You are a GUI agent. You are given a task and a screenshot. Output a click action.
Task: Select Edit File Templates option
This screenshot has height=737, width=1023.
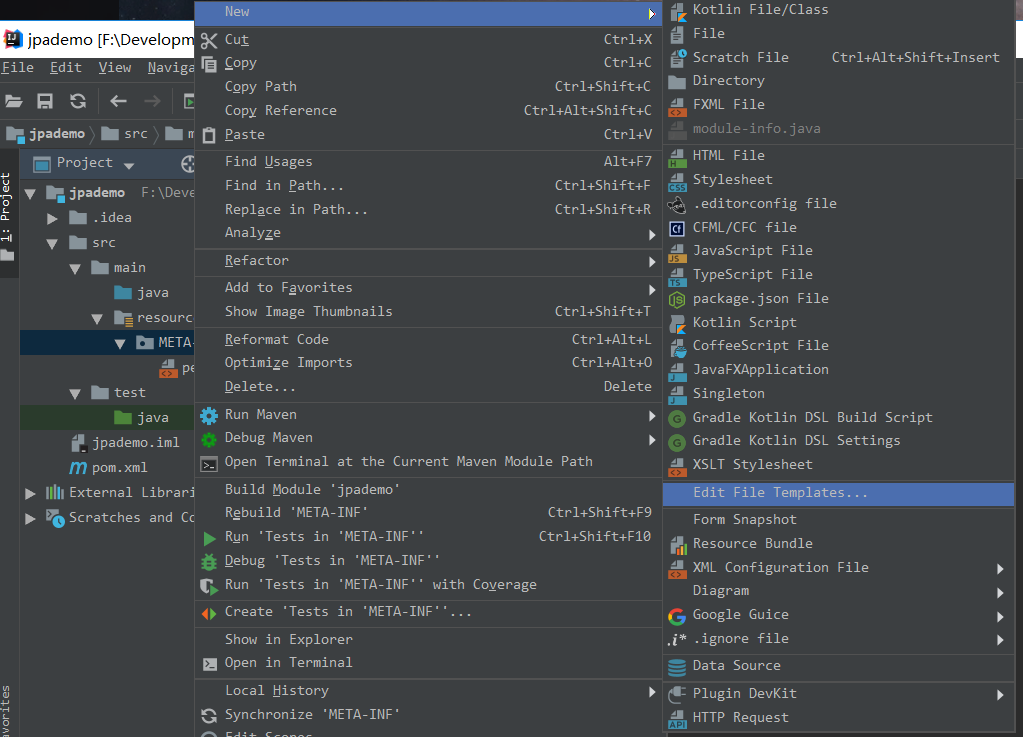pyautogui.click(x=780, y=493)
